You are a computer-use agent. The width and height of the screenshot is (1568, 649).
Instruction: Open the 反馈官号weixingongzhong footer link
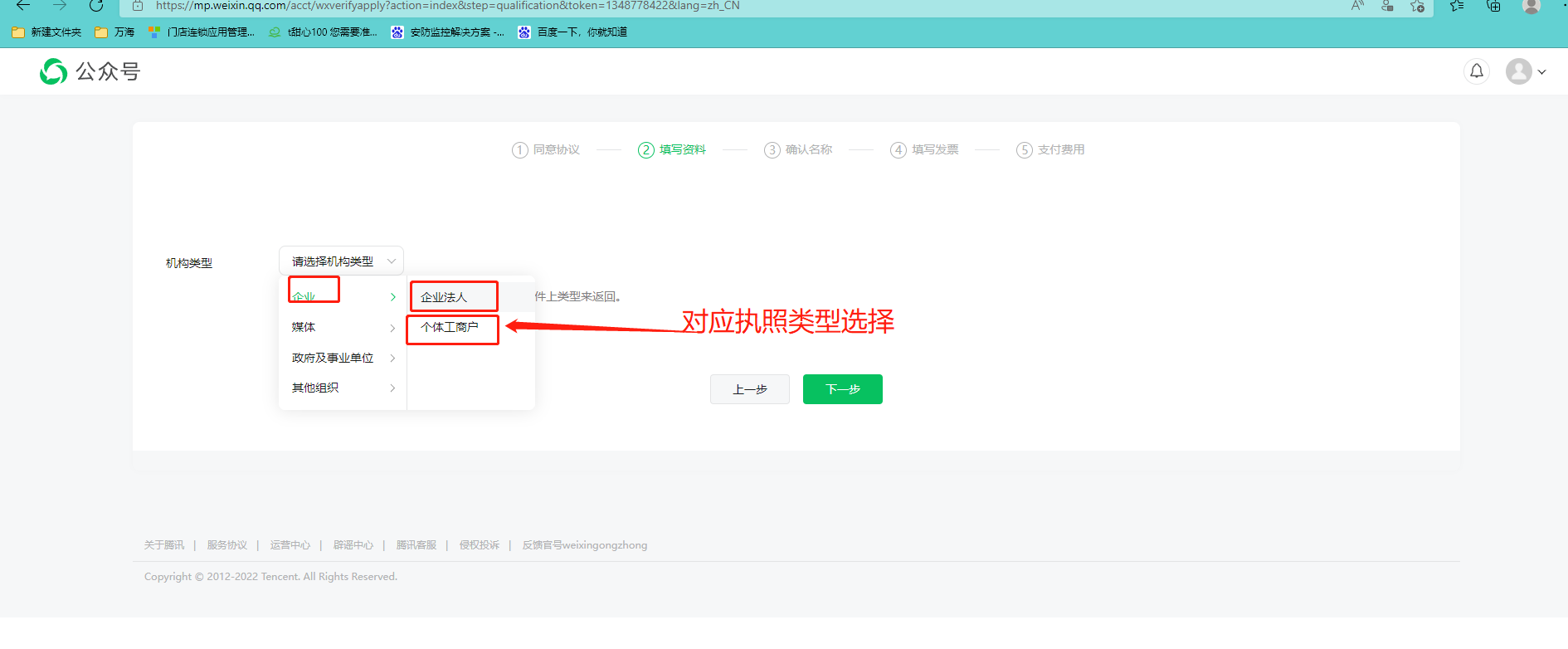click(585, 545)
